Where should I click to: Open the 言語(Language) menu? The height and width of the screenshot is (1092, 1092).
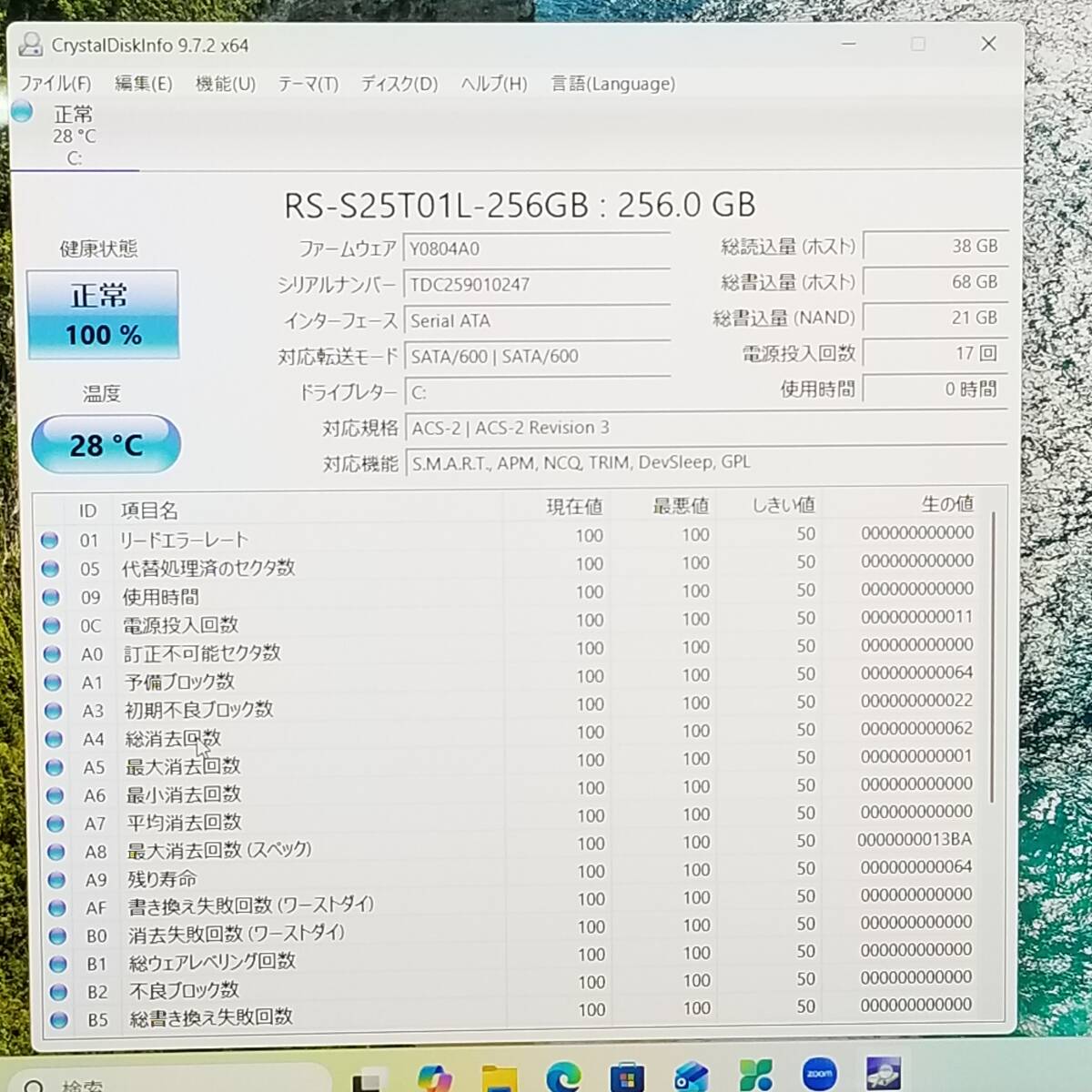[x=612, y=84]
